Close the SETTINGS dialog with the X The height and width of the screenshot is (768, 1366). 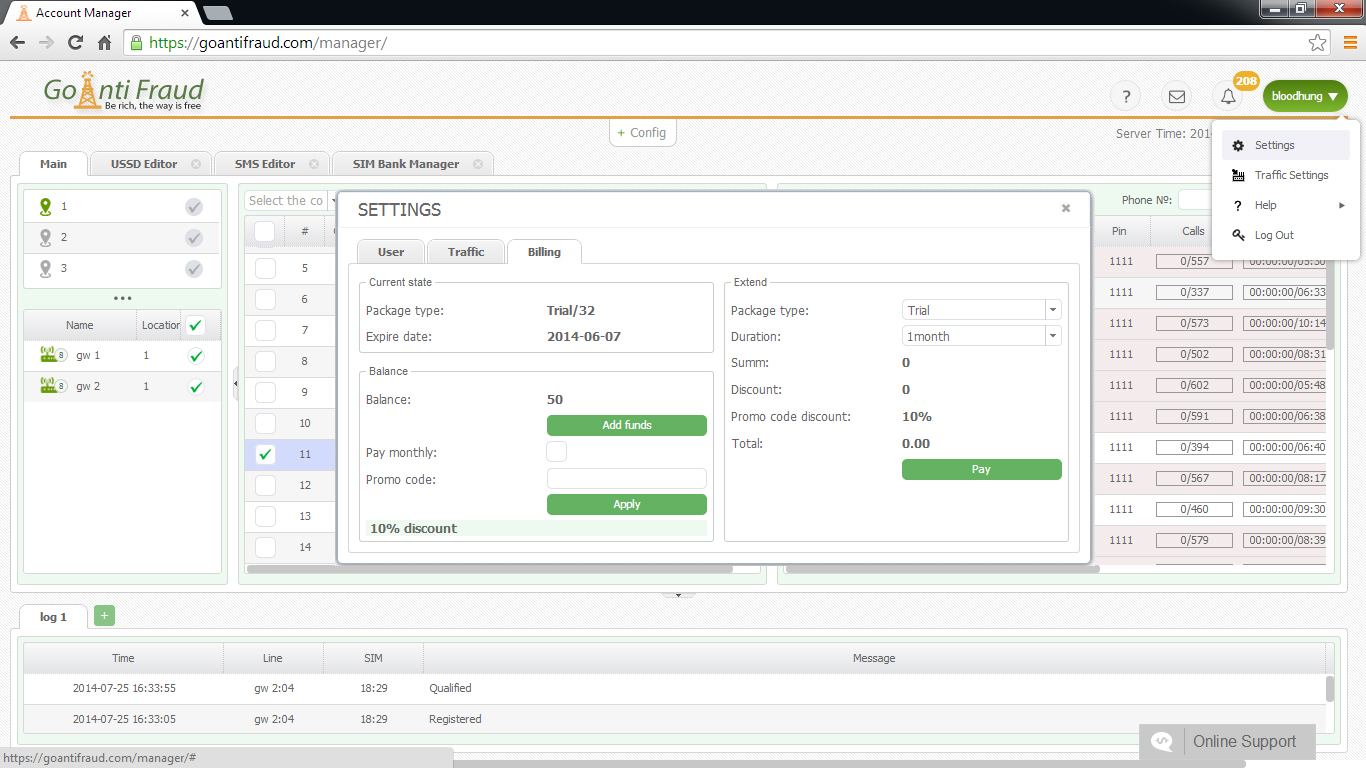click(1066, 208)
